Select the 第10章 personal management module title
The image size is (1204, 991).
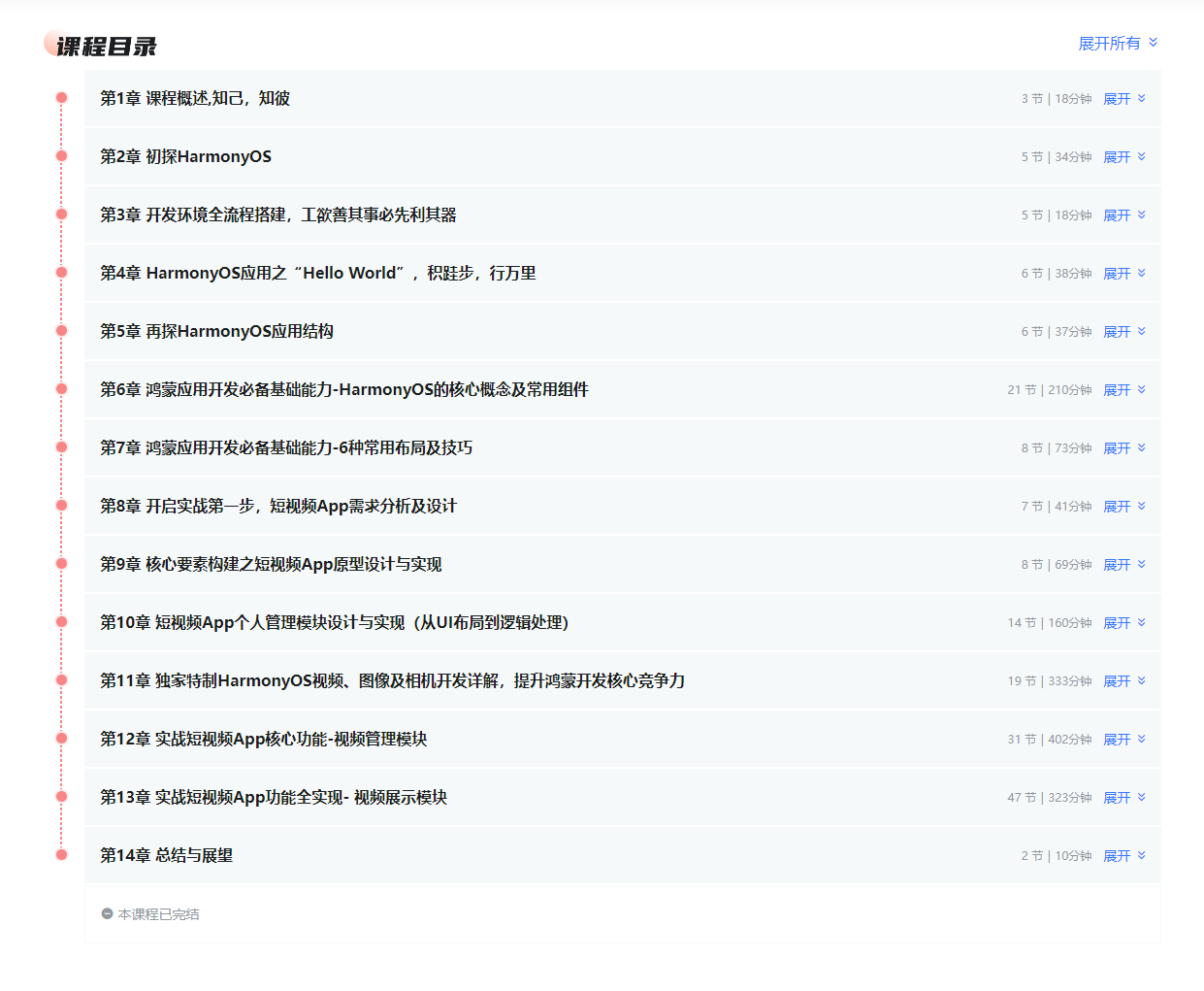point(334,623)
